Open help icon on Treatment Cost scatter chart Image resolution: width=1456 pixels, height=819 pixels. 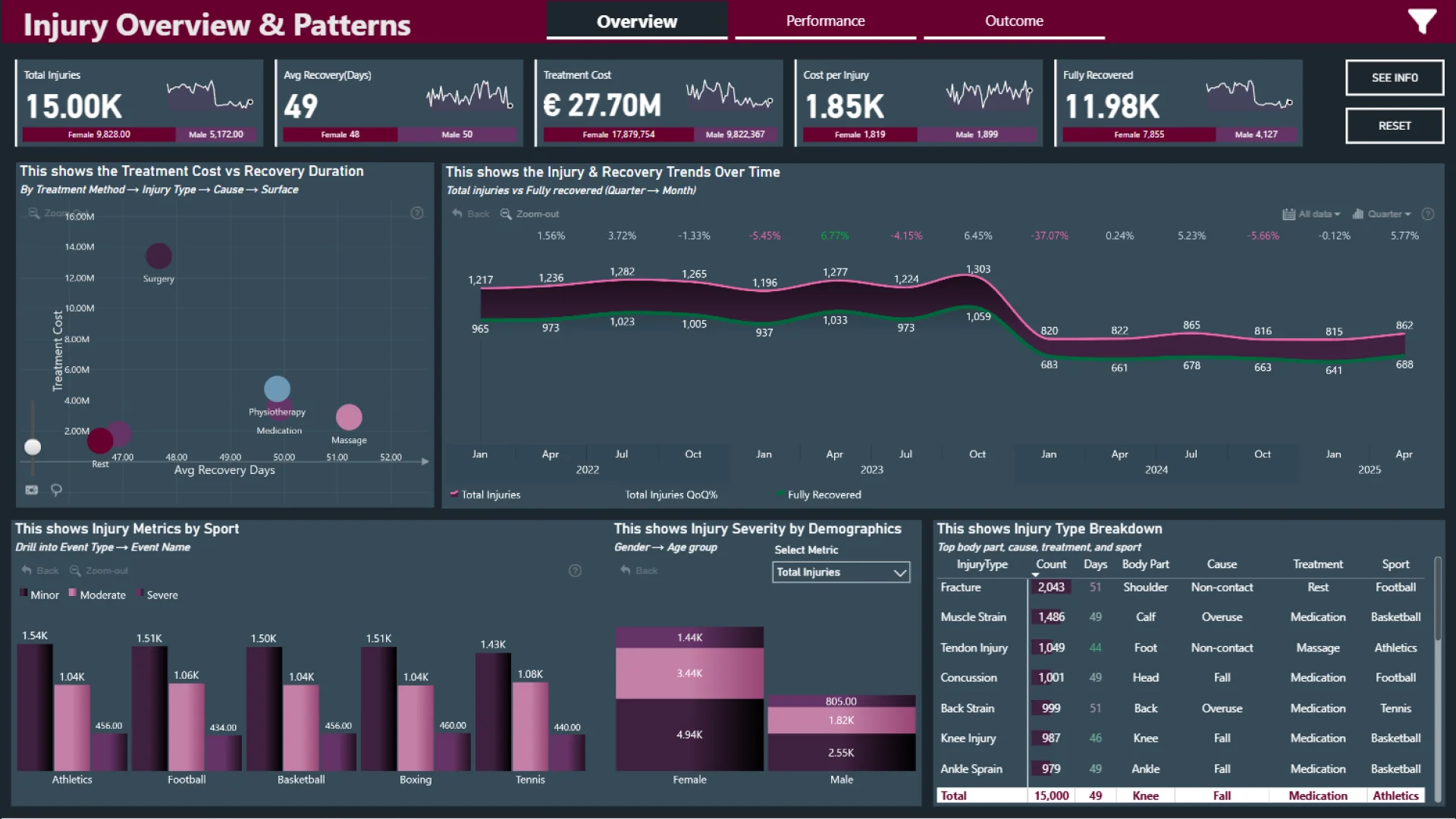click(x=417, y=213)
